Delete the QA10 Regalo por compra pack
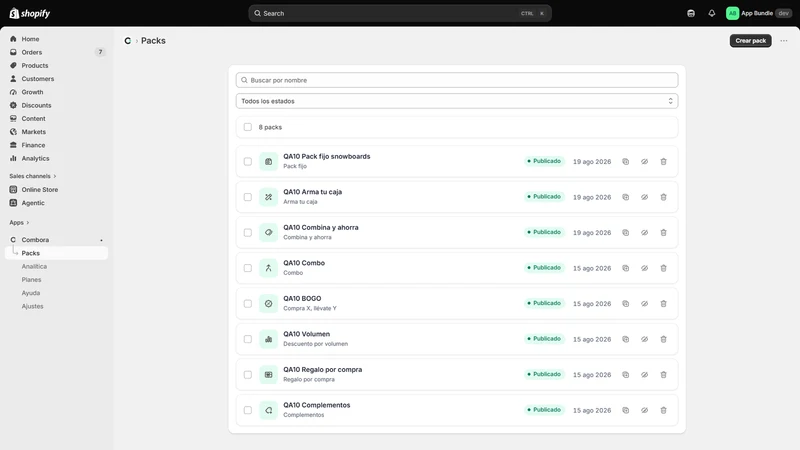800x450 pixels. click(663, 374)
